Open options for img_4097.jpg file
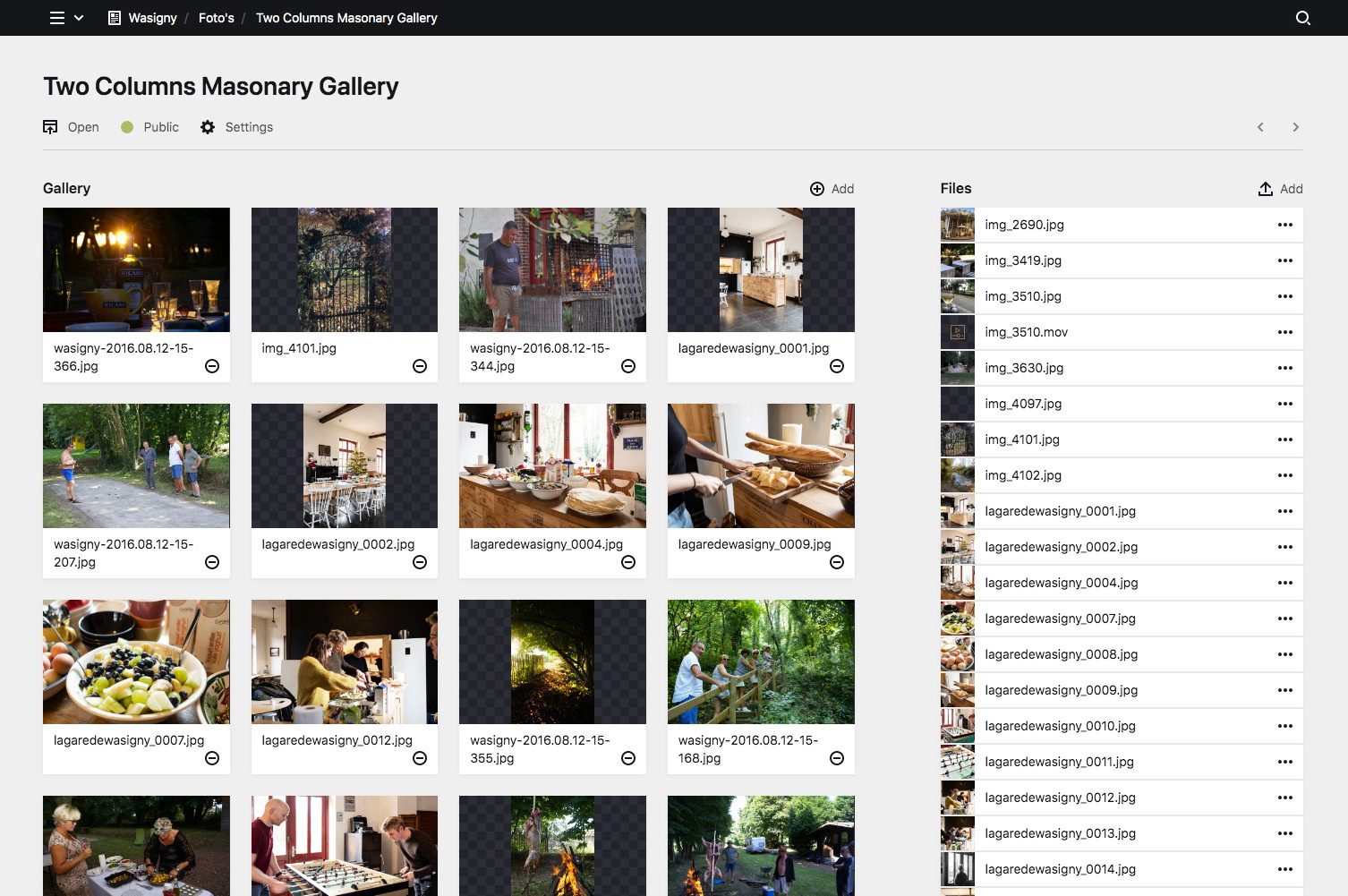The width and height of the screenshot is (1348, 896). point(1285,404)
